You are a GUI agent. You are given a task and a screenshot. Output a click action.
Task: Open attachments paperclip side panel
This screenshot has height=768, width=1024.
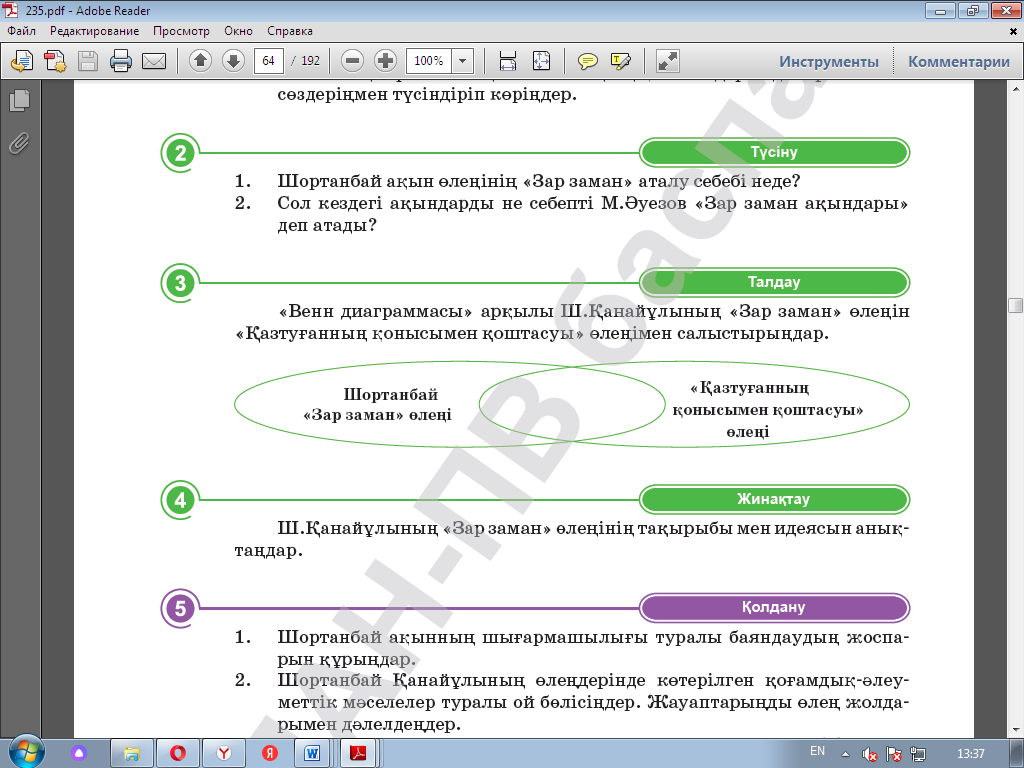pos(20,143)
